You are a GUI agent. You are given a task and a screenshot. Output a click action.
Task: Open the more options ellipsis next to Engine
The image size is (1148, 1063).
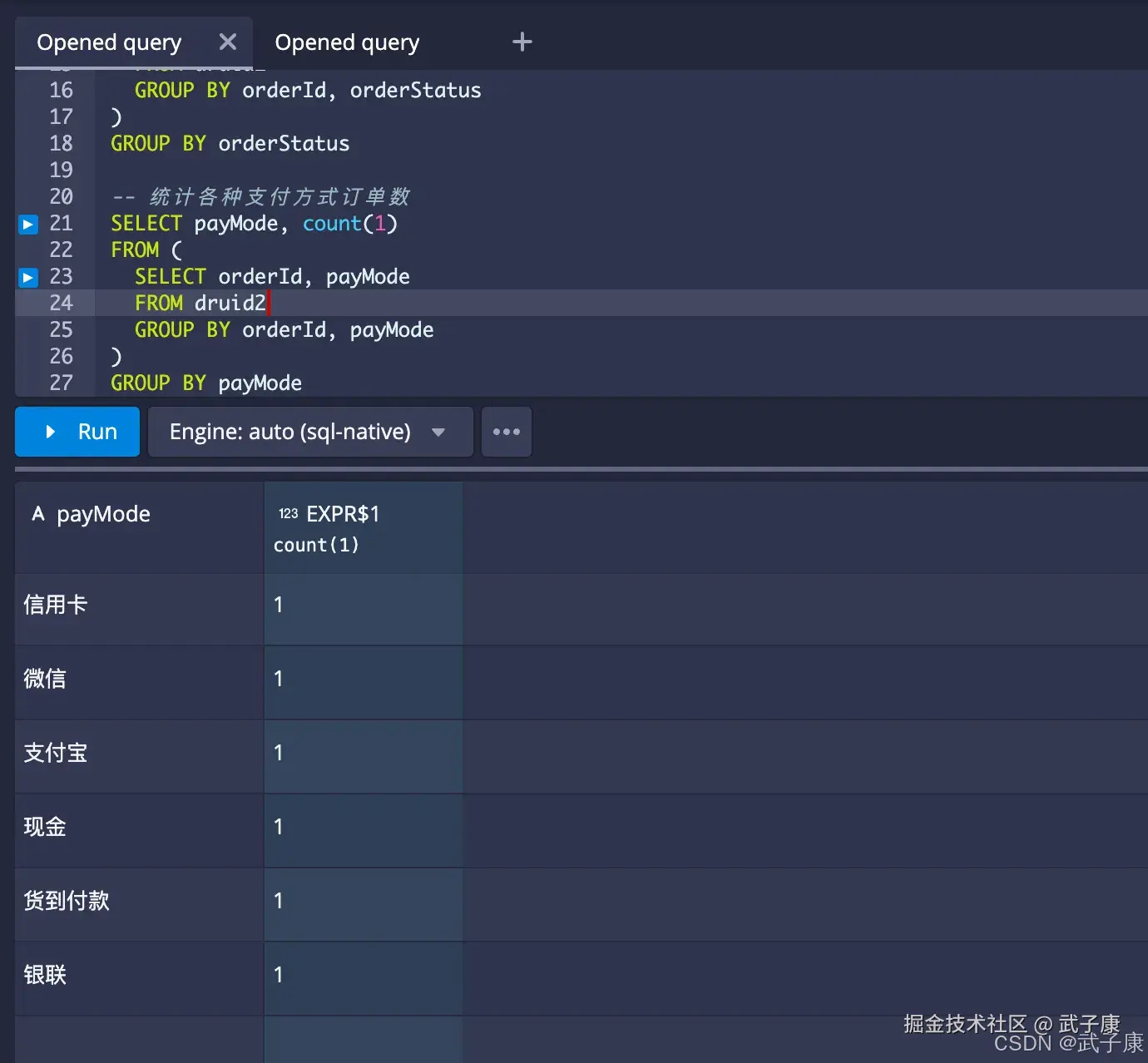(x=506, y=432)
